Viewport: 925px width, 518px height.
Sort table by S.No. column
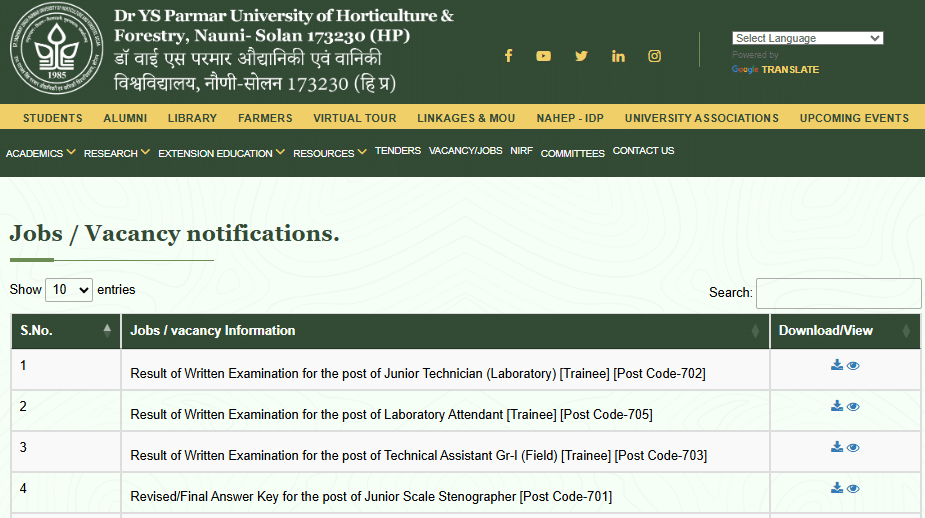(66, 331)
